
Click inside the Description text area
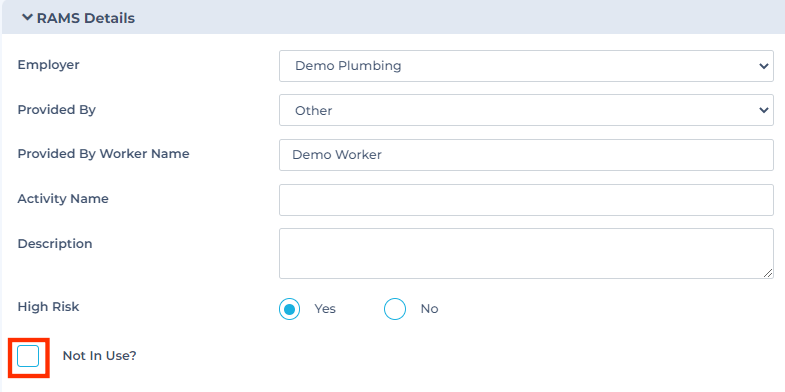(526, 253)
